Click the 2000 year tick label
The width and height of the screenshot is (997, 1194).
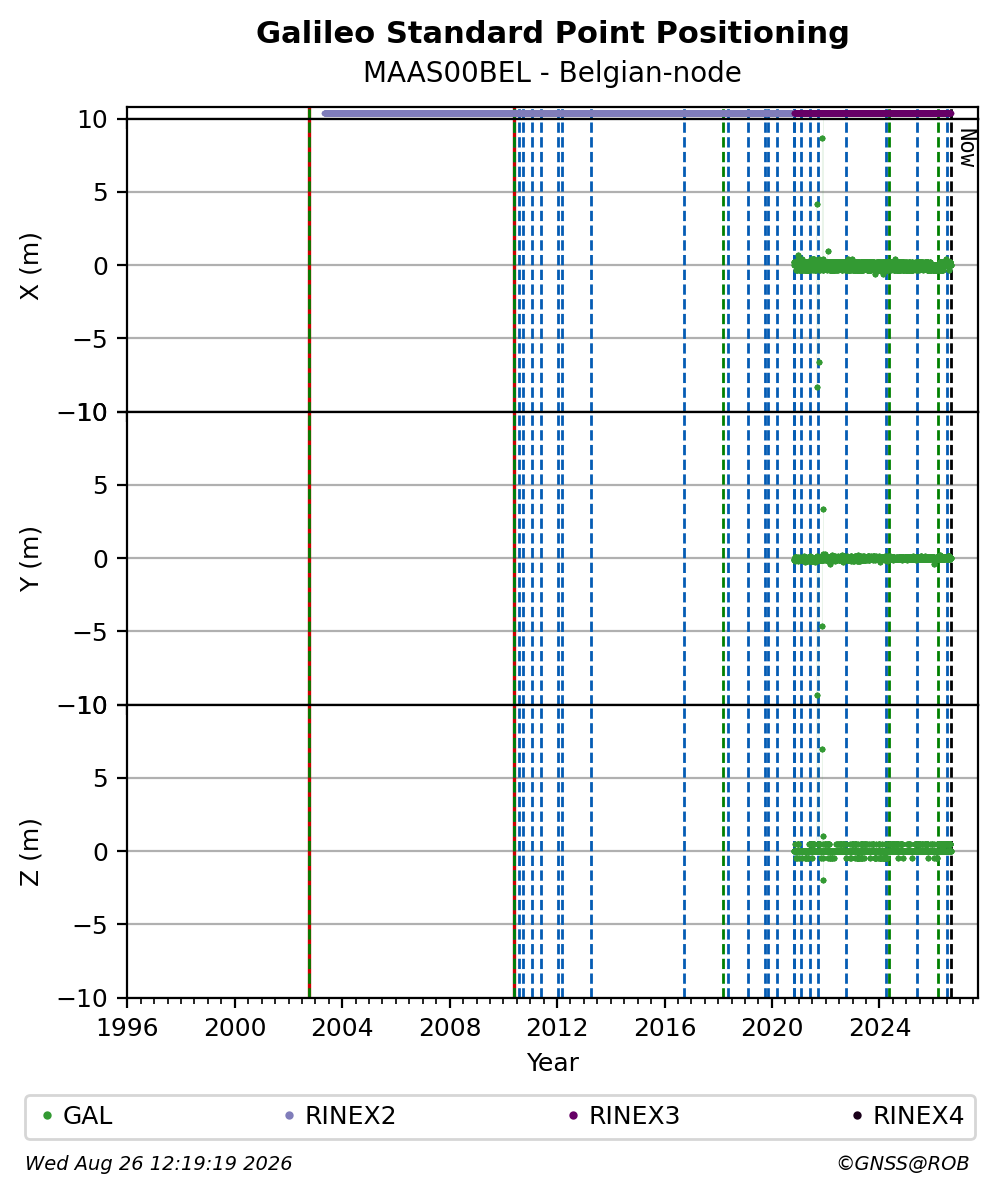tap(235, 1028)
